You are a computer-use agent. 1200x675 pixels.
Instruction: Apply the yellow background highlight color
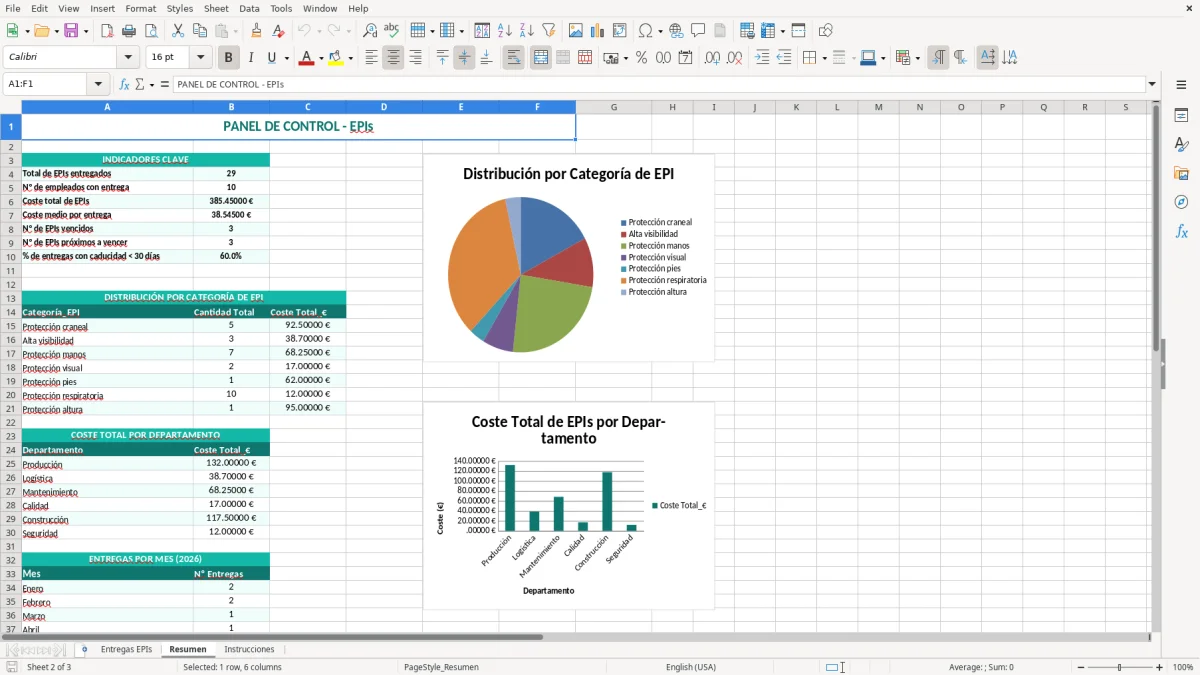(x=336, y=58)
